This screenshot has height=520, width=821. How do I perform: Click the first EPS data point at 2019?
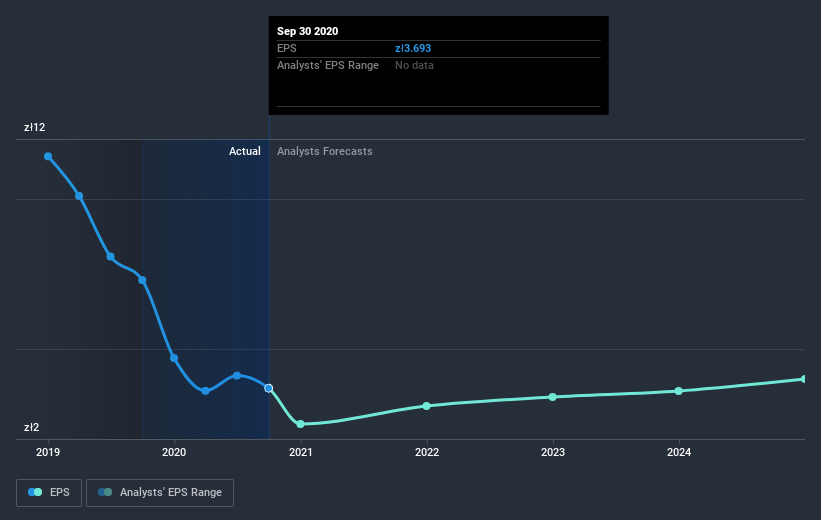[48, 156]
